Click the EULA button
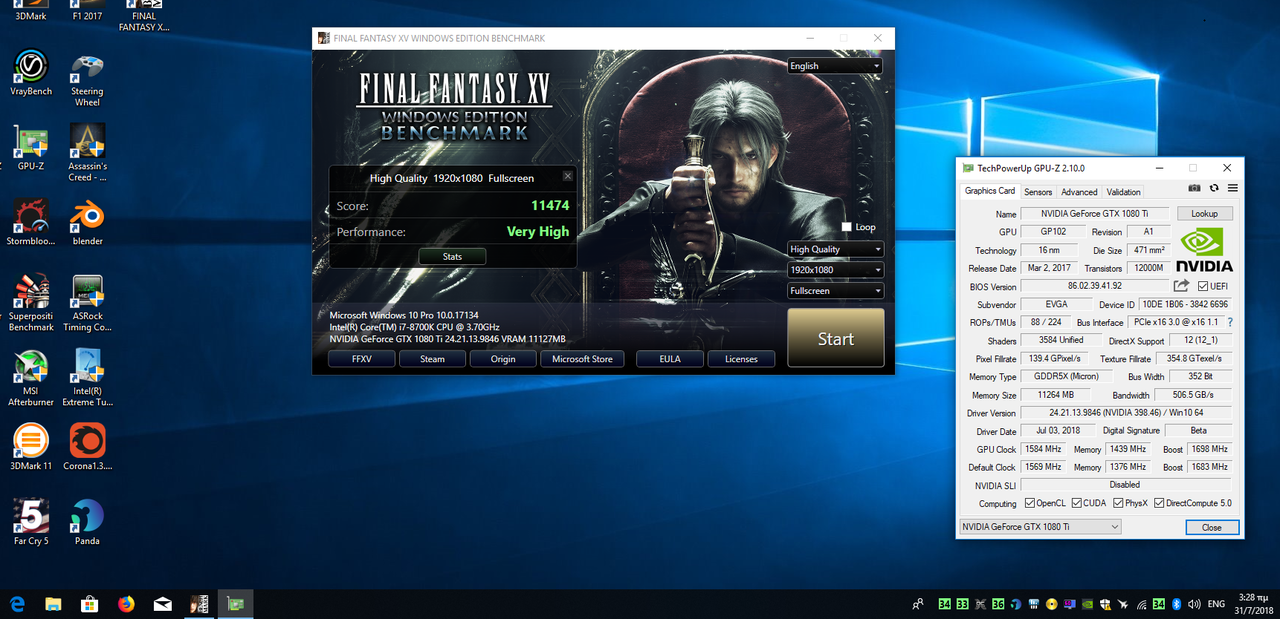The height and width of the screenshot is (619, 1280). pos(670,359)
